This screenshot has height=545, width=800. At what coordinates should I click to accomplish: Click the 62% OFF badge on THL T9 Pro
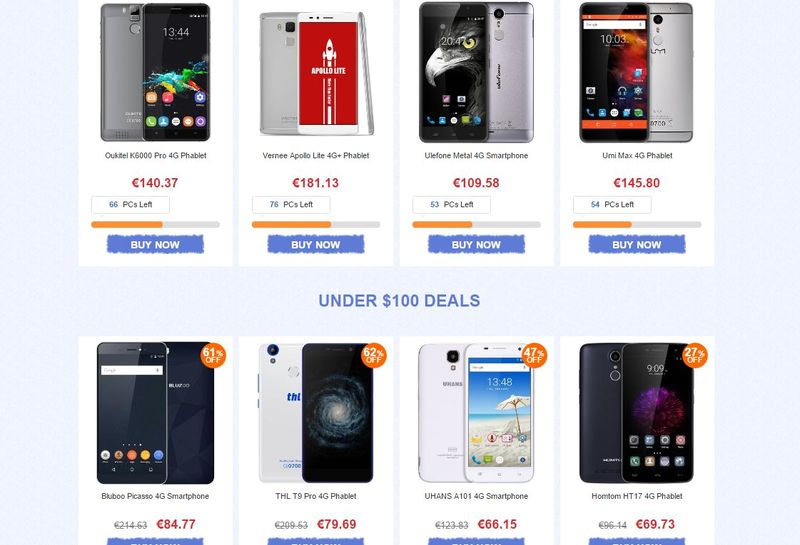tap(373, 355)
